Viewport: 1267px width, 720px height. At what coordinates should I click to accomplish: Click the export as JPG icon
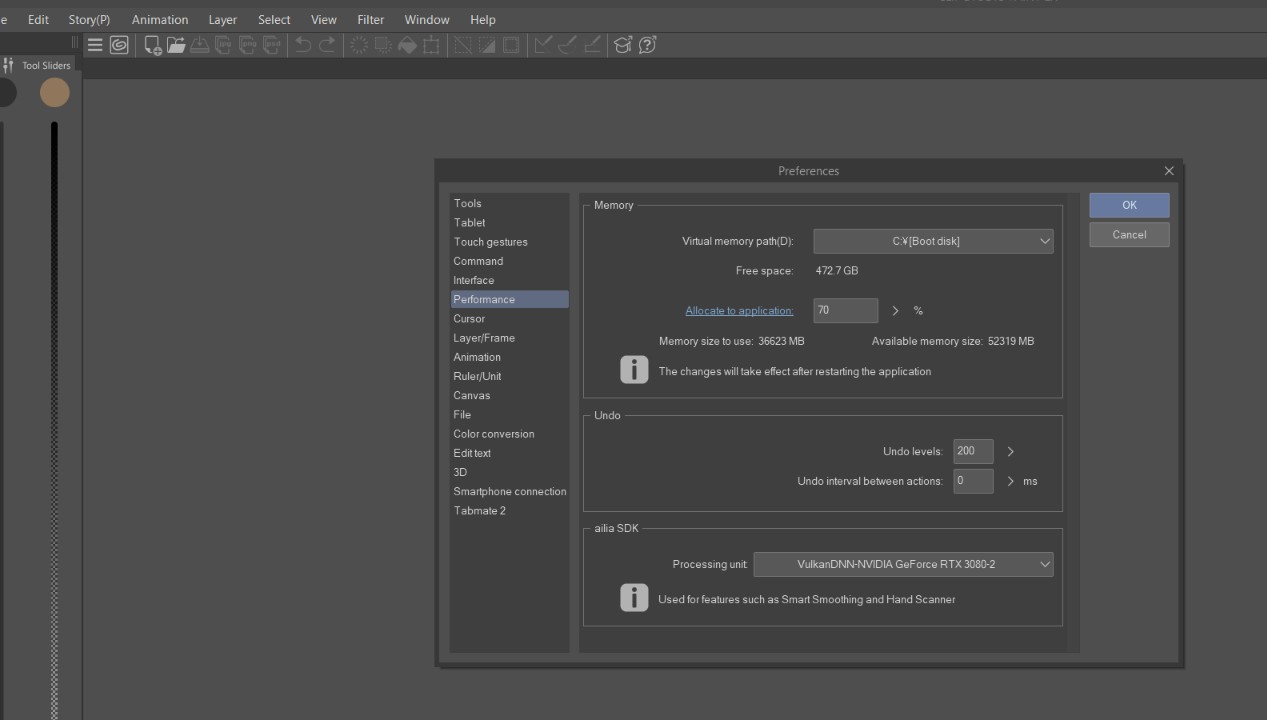[x=223, y=45]
